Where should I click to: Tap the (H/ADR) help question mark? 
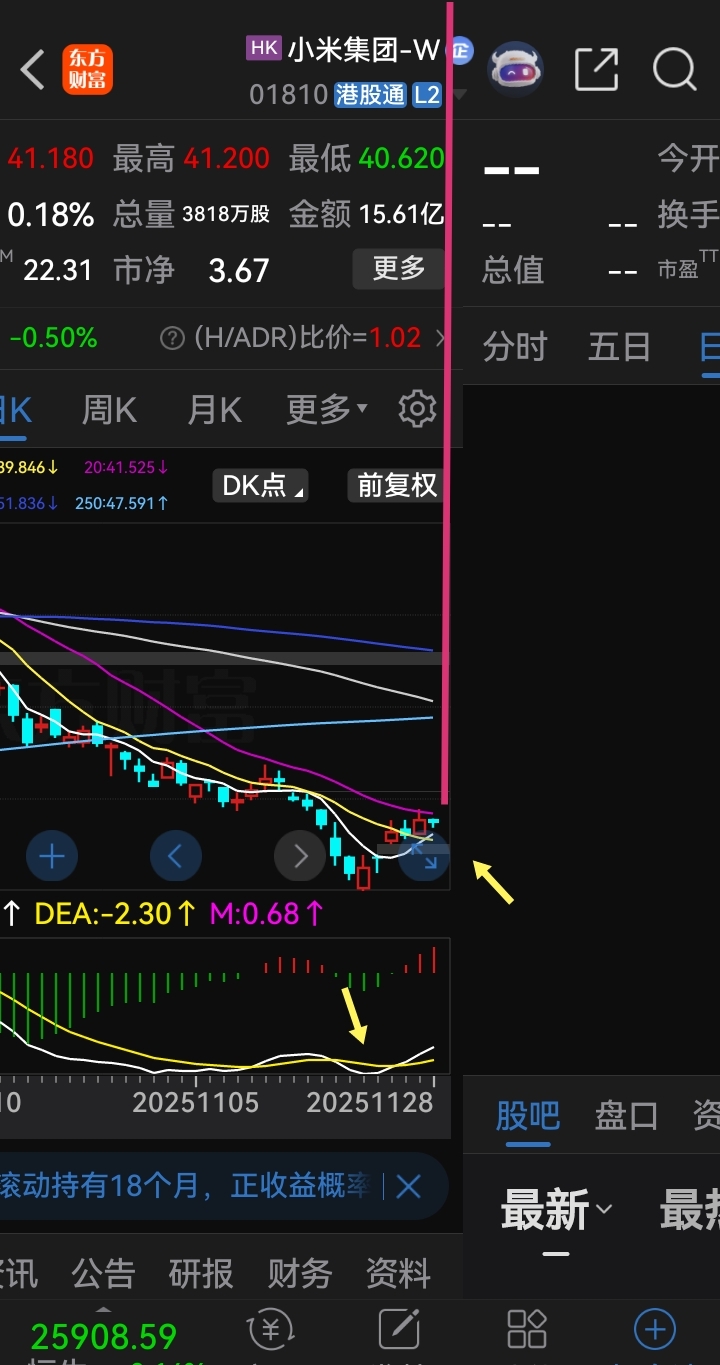point(173,337)
